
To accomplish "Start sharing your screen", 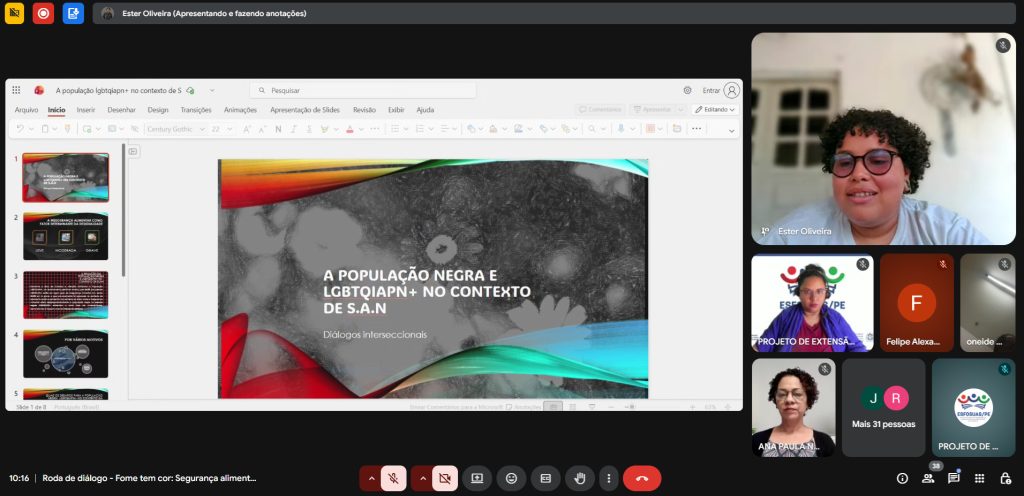I will 477,478.
